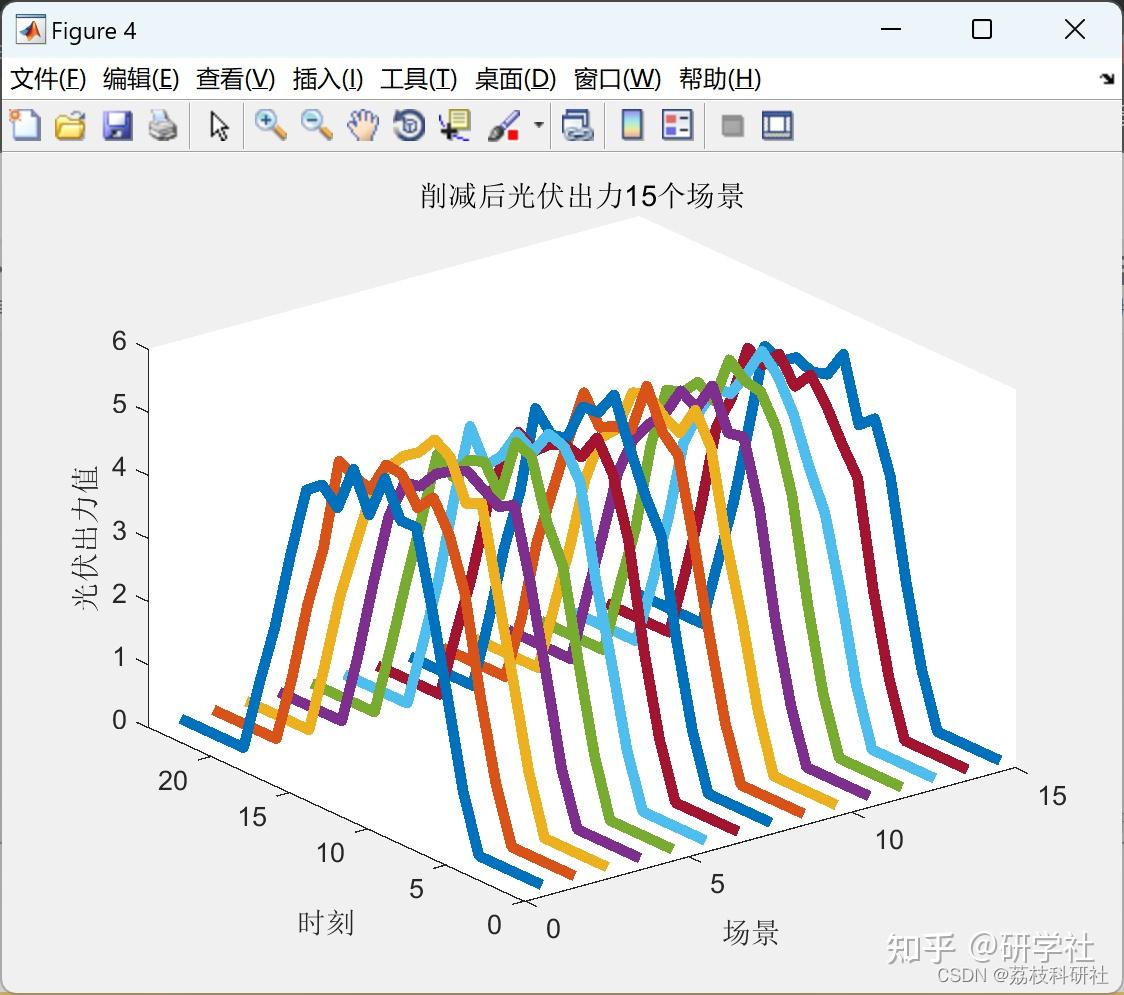
Task: Insert a colorbar into the plot
Action: [631, 126]
